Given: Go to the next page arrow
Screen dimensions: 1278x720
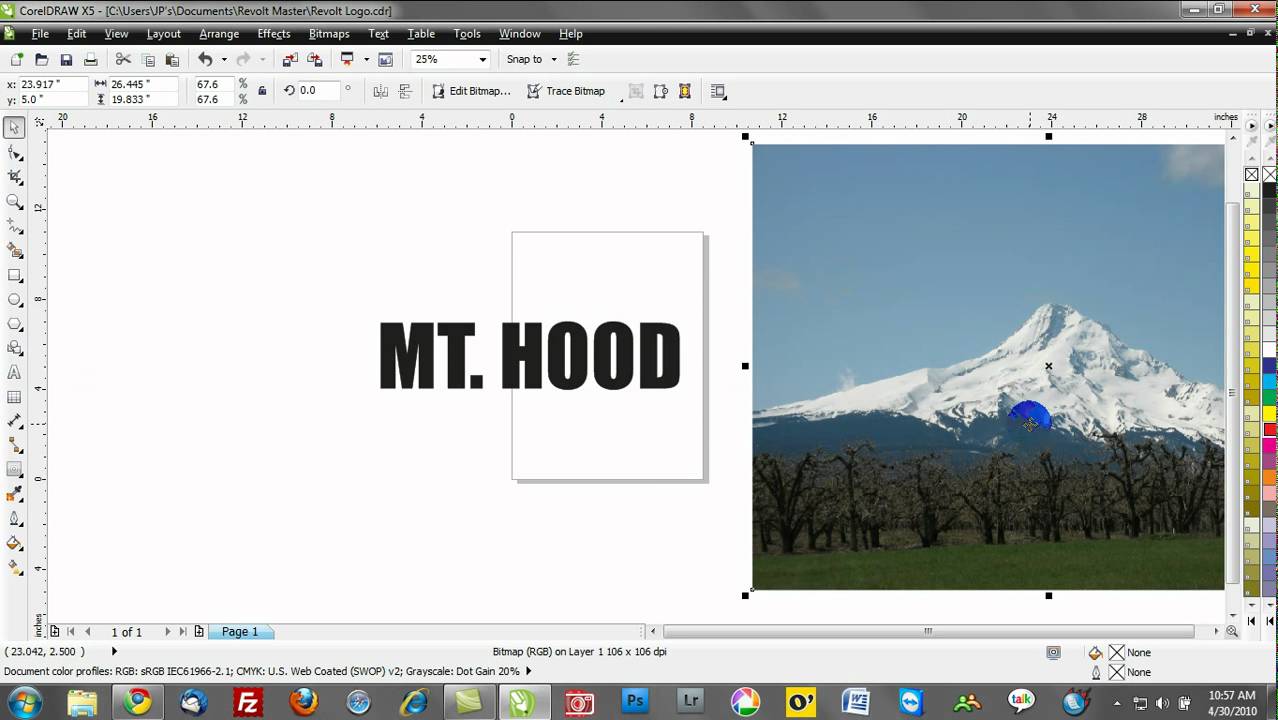Looking at the screenshot, I should click(x=167, y=632).
